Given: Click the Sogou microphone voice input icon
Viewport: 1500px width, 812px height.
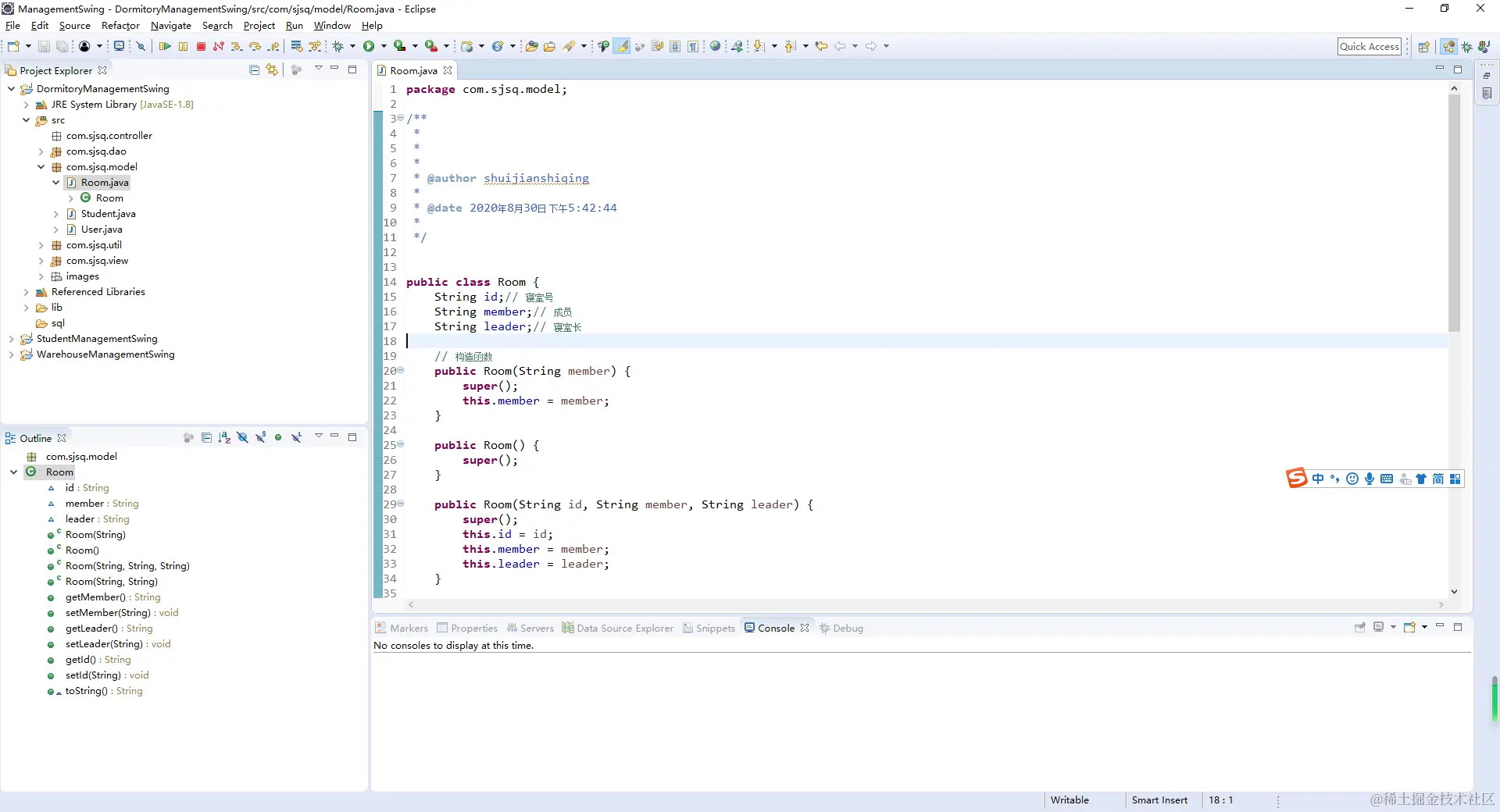Looking at the screenshot, I should click(1370, 479).
